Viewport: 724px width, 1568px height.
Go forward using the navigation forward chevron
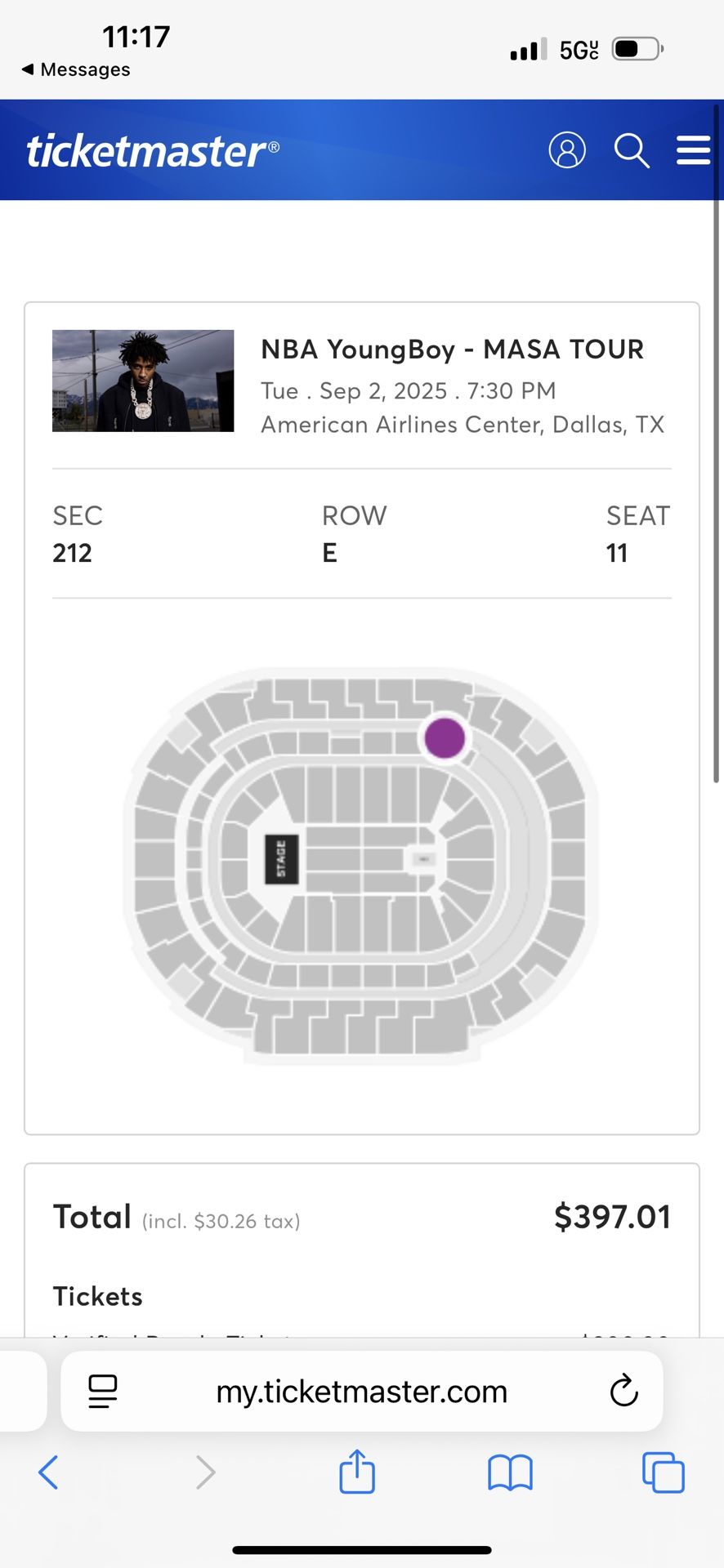204,1472
